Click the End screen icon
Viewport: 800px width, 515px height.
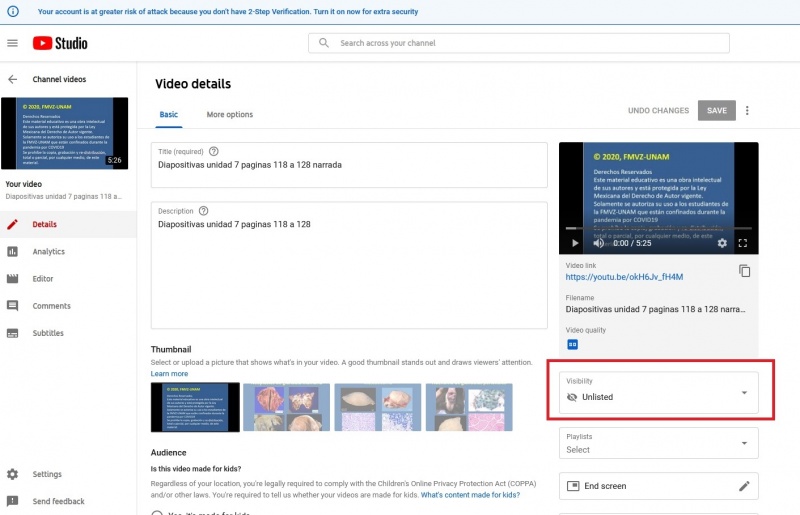coord(573,486)
